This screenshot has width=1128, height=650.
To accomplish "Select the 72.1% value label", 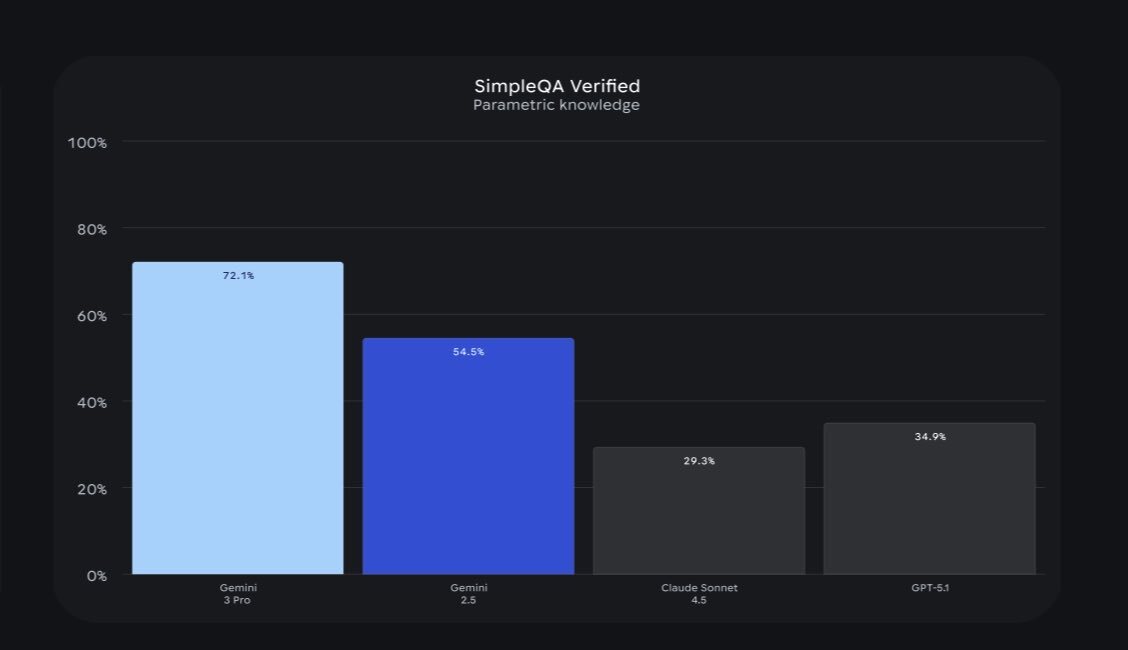I will 238,275.
